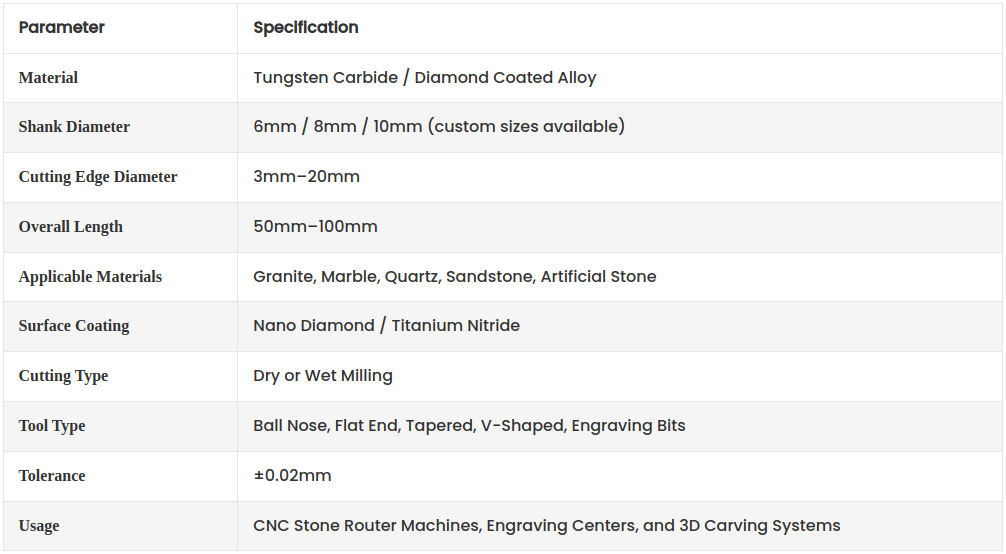Viewport: 1006px width, 554px height.
Task: Click the Nano Diamond / Titanium Nitride value
Action: [x=386, y=326]
